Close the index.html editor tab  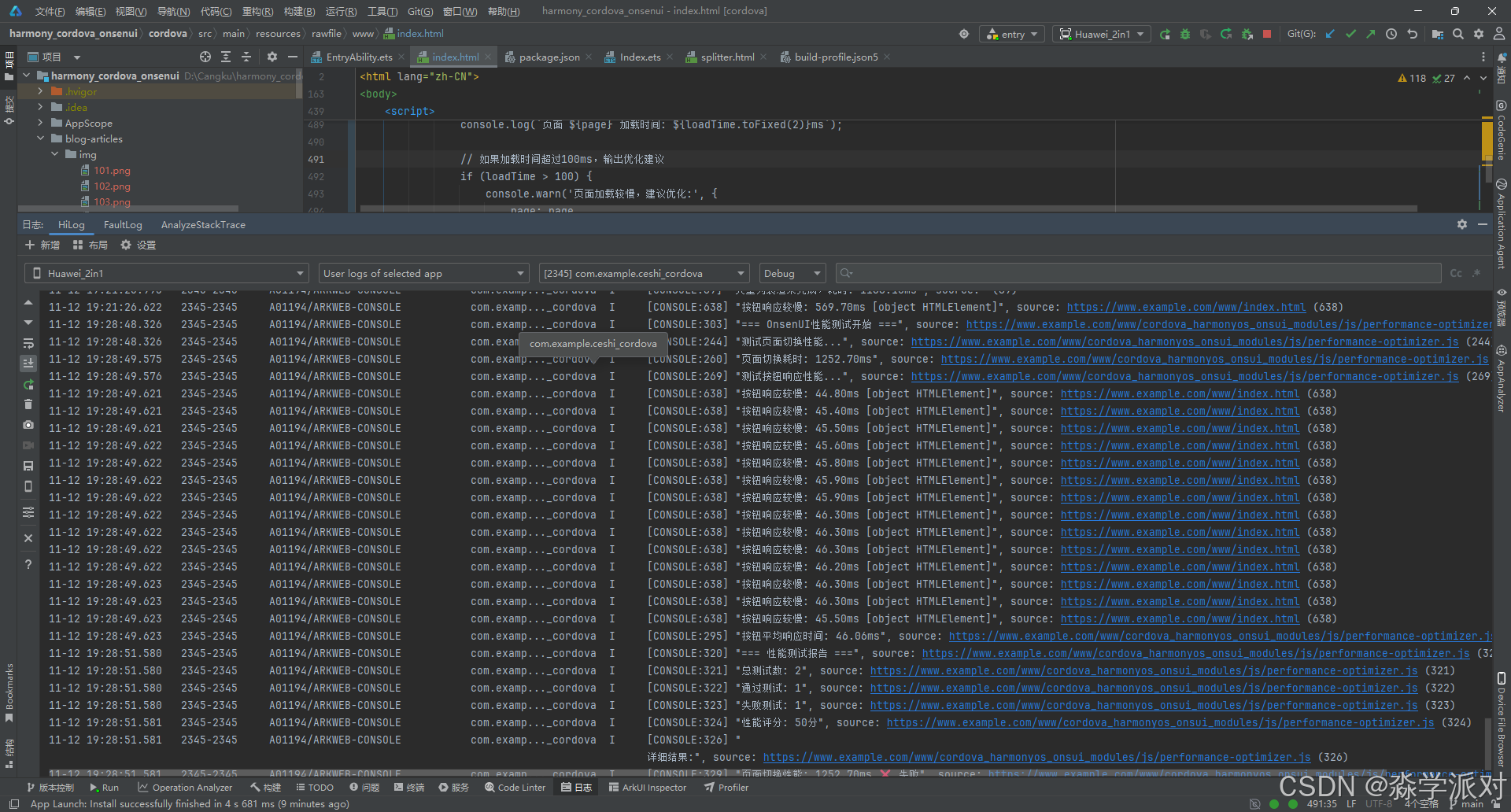click(x=488, y=57)
